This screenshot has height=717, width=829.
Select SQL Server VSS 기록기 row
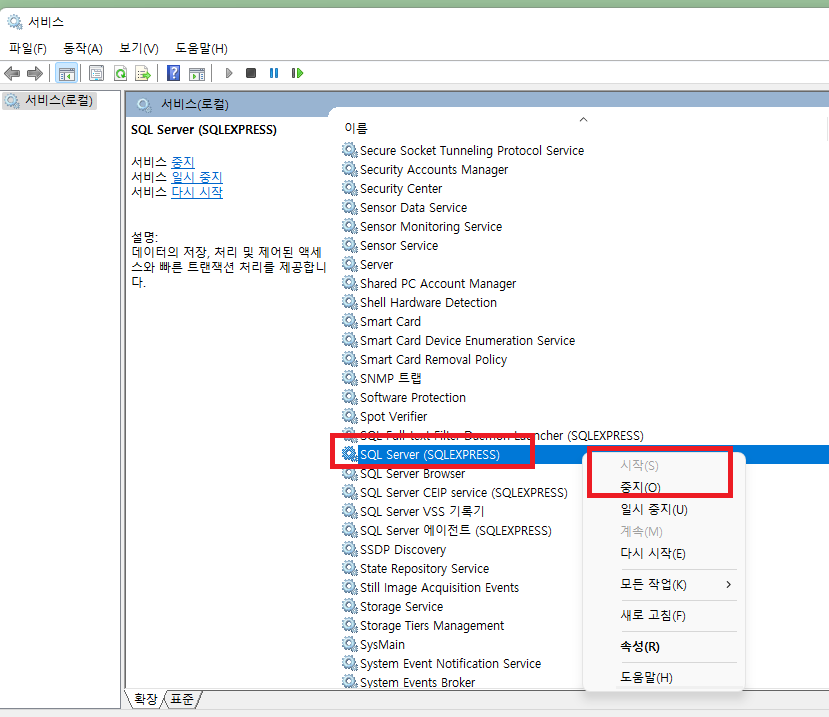[421, 512]
